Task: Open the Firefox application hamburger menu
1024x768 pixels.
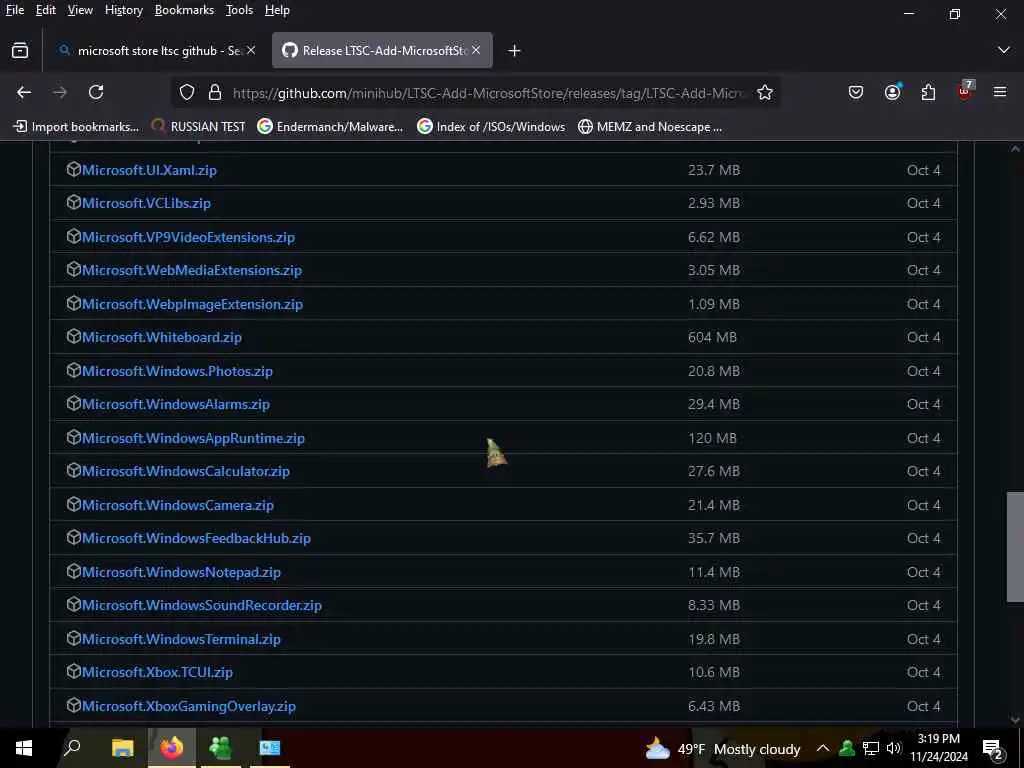Action: pos(1000,93)
